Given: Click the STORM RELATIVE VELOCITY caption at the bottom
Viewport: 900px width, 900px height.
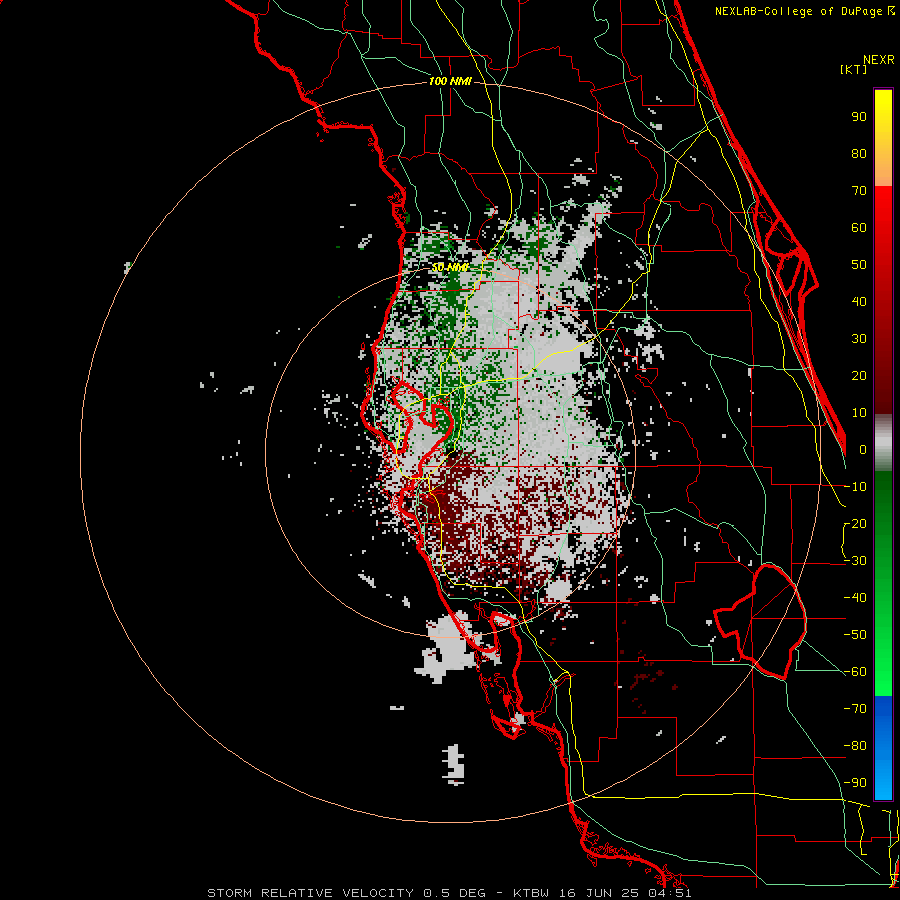Looking at the screenshot, I should pos(310,893).
